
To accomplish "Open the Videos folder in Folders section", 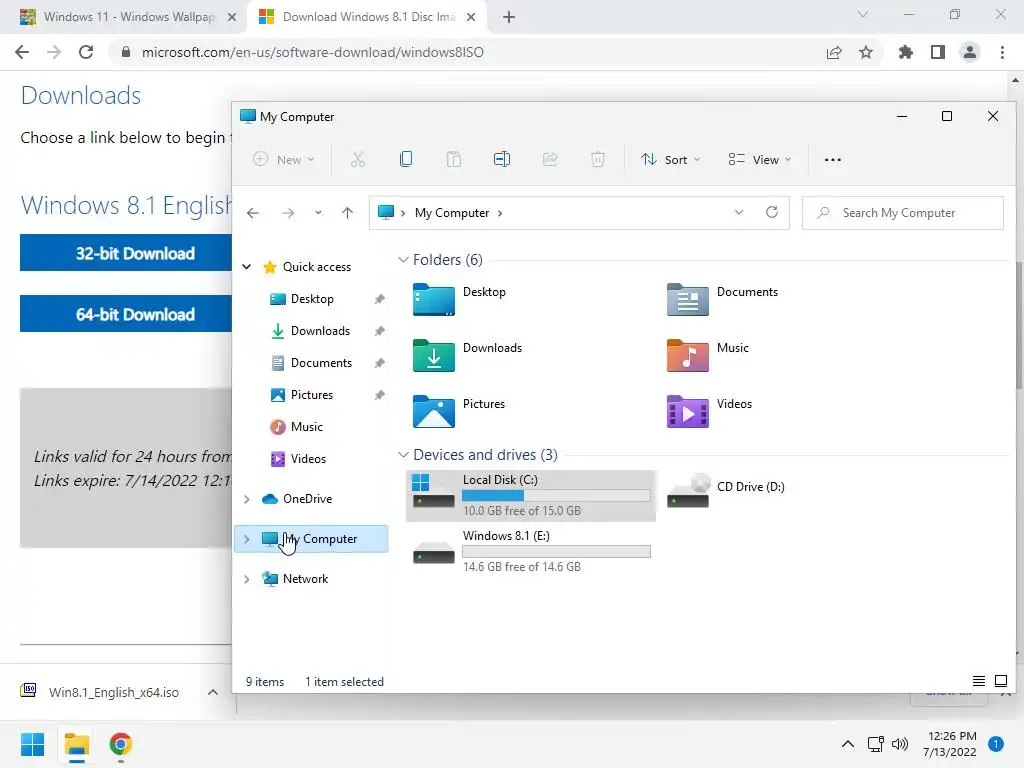I will pyautogui.click(x=709, y=411).
